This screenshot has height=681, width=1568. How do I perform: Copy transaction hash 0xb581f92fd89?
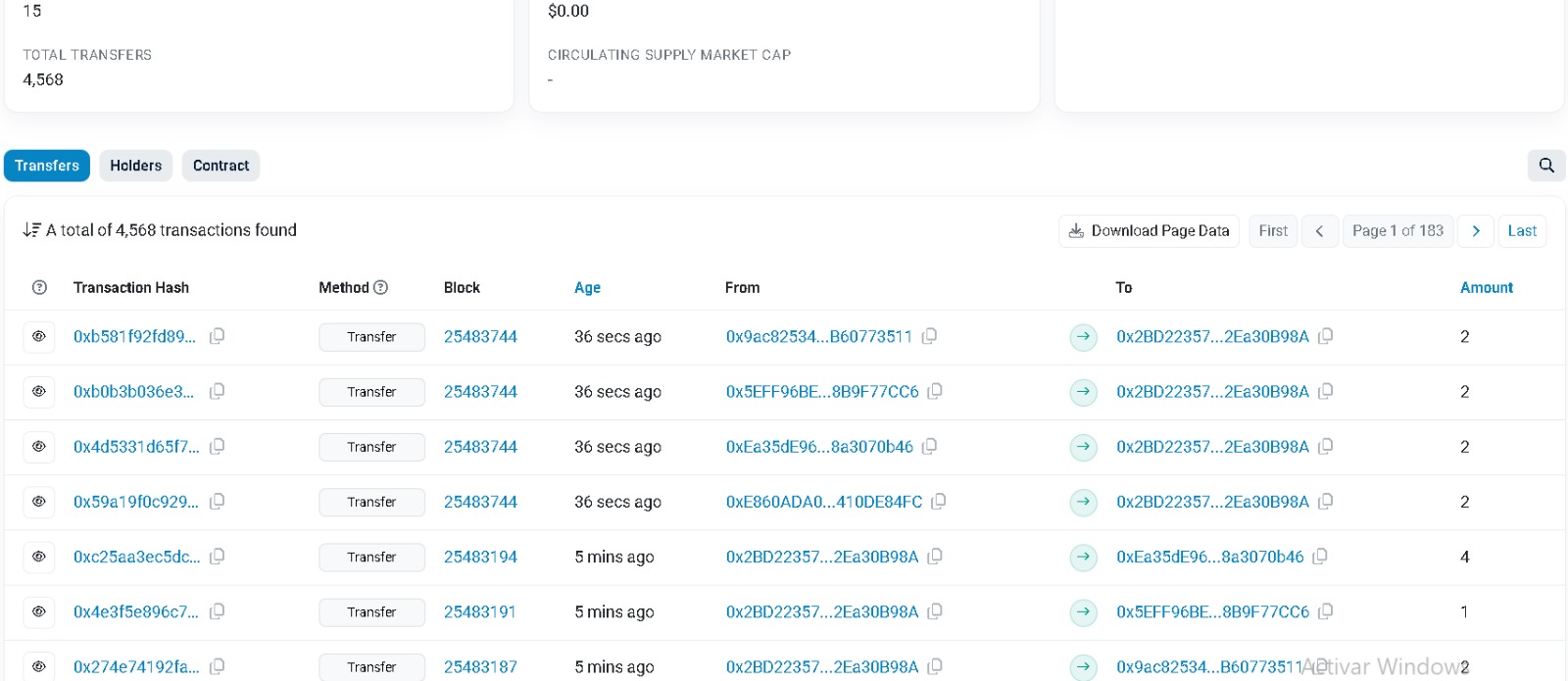pos(218,336)
